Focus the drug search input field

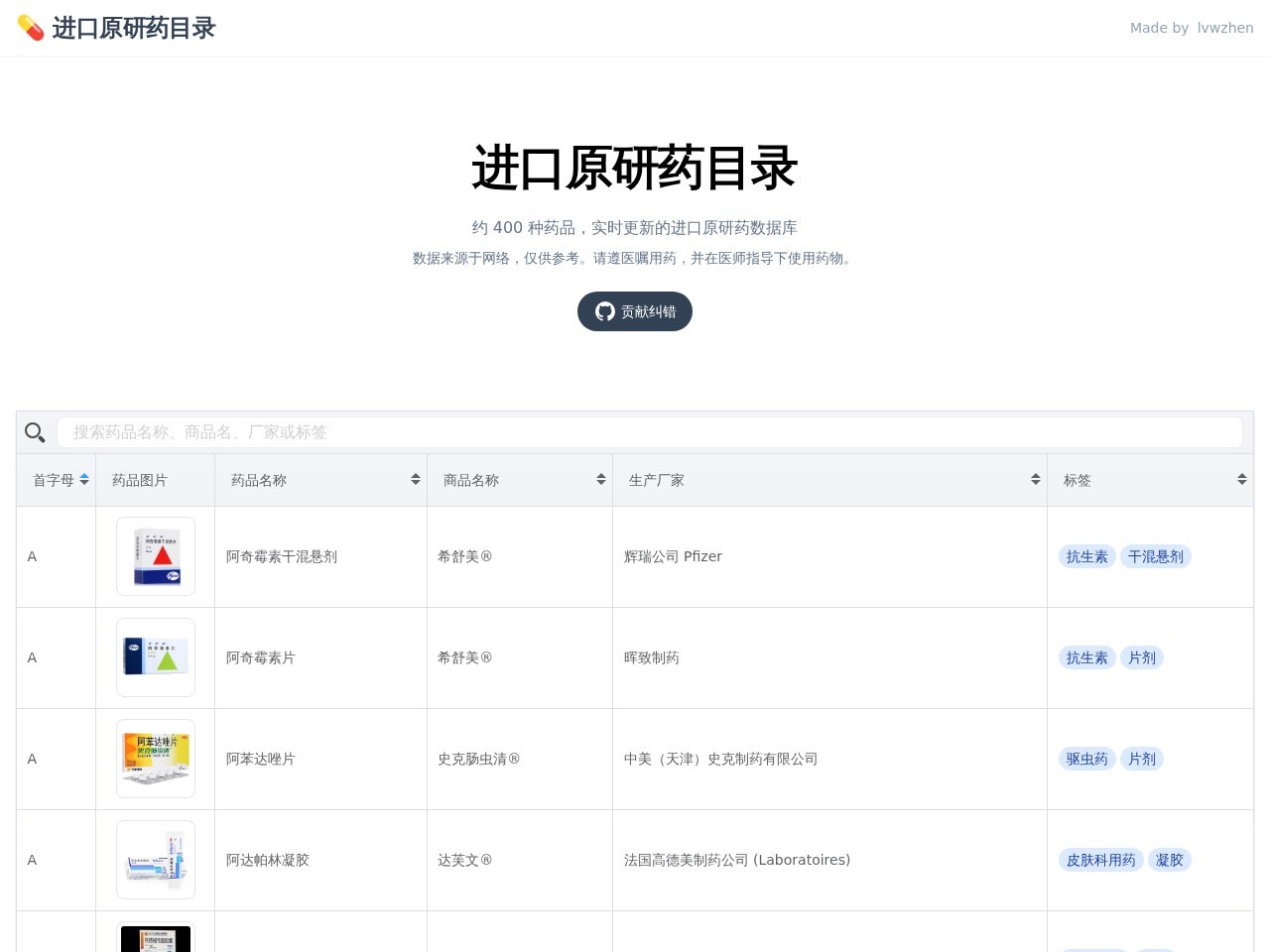click(x=650, y=432)
